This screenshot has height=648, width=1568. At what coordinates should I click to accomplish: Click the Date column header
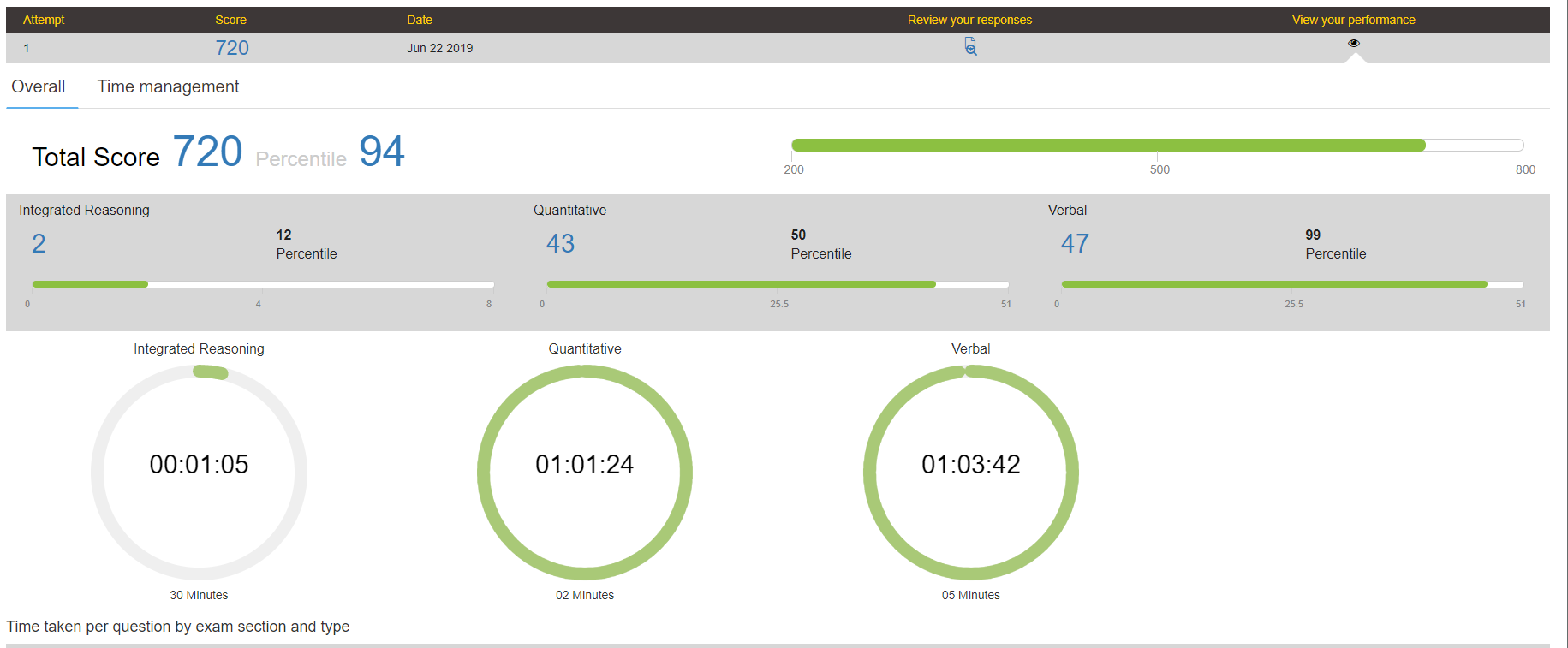click(420, 20)
